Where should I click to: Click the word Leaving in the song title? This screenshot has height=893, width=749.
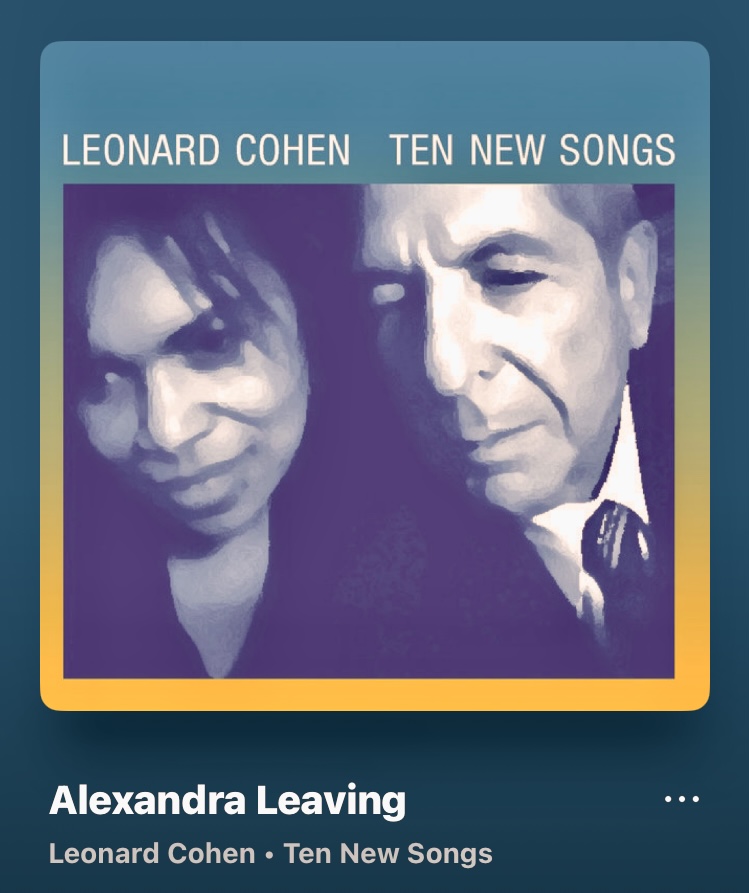pyautogui.click(x=331, y=800)
